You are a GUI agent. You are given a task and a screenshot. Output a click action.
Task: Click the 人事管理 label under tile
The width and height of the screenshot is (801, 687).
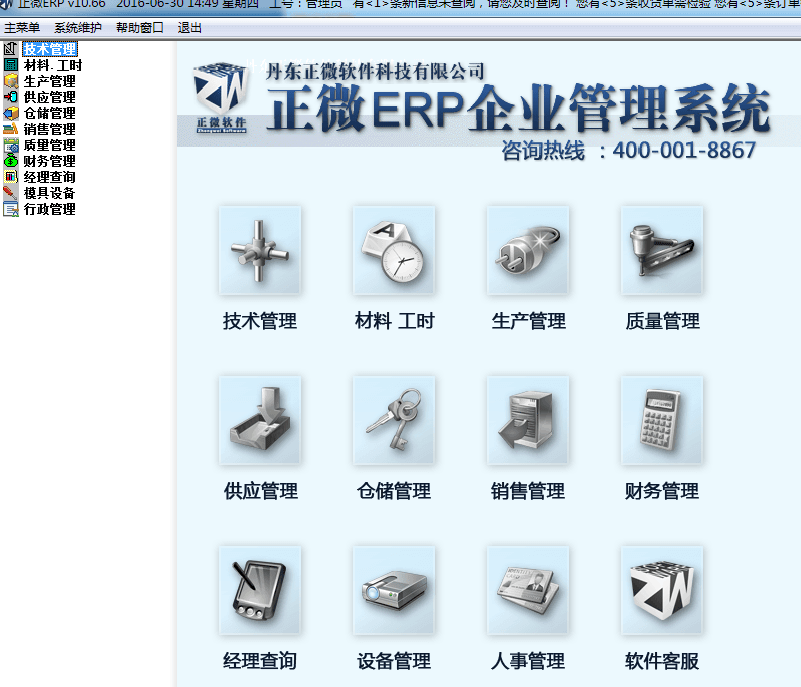click(528, 661)
